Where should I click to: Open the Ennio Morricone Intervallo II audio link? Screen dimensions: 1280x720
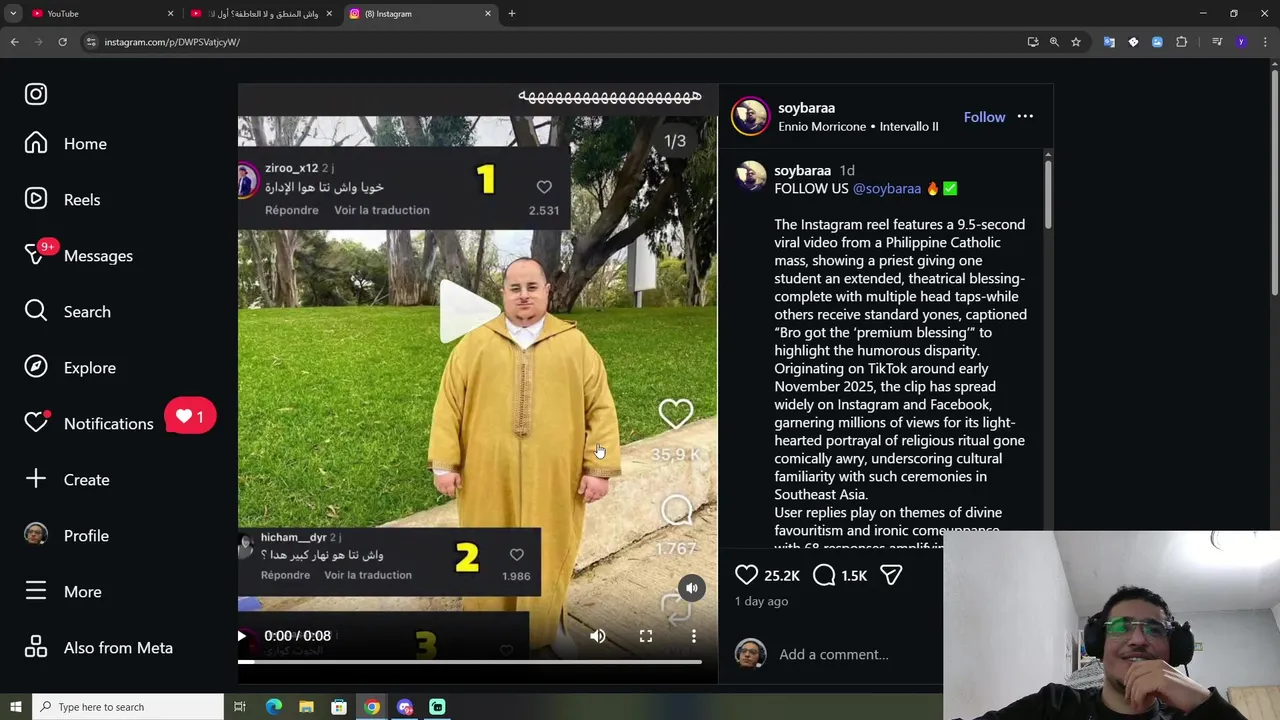pos(858,127)
